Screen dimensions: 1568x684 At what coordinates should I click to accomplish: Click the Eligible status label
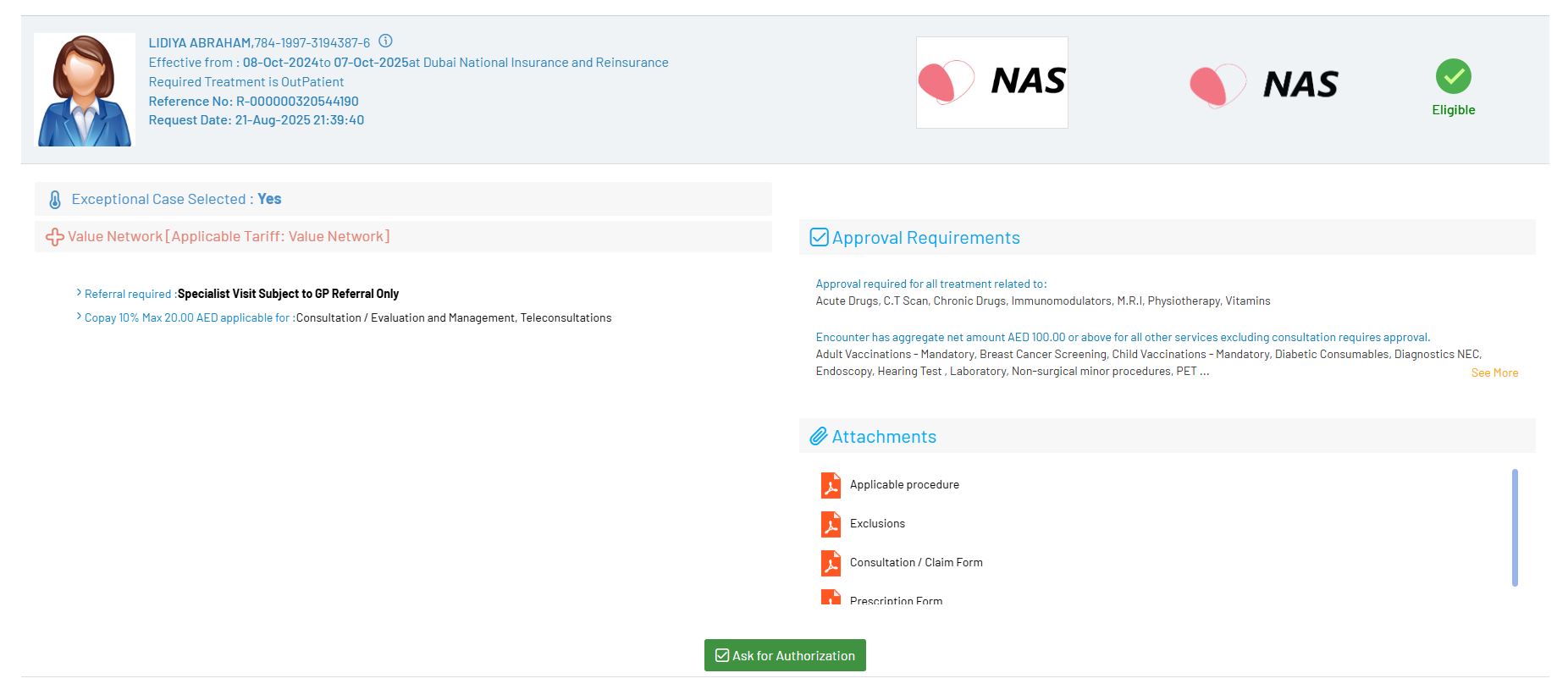(x=1454, y=110)
